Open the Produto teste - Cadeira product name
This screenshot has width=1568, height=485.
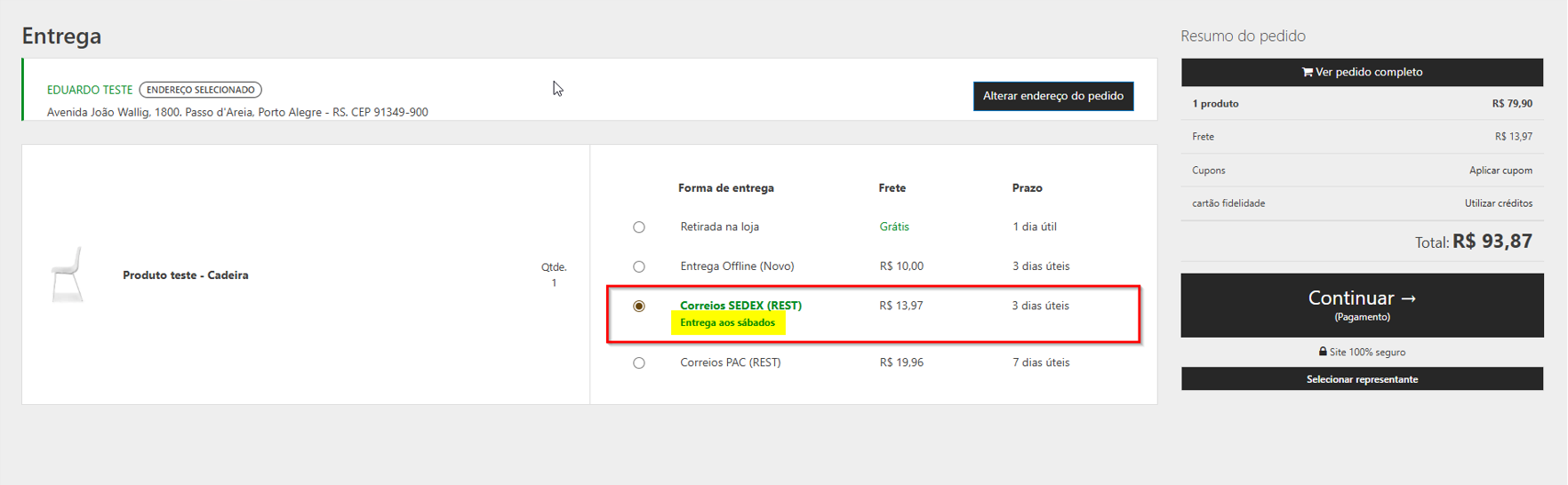[x=186, y=275]
